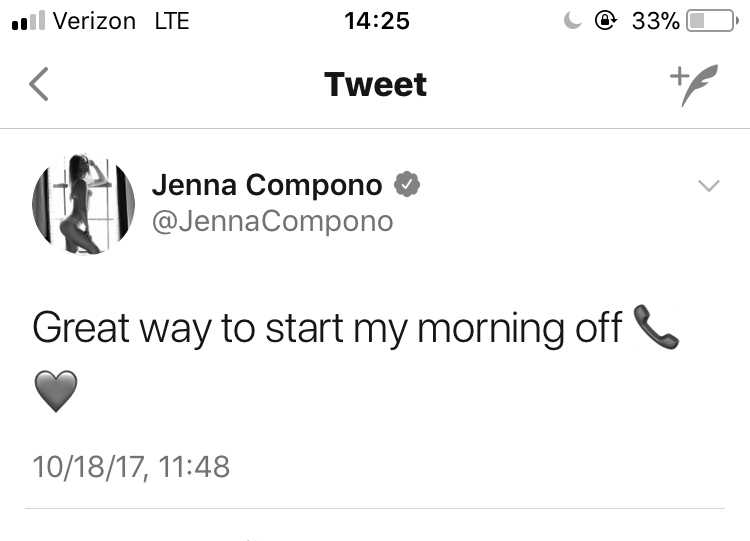The image size is (750, 541).
Task: Click the telephone receiver emoji in tweet
Action: pyautogui.click(x=656, y=327)
